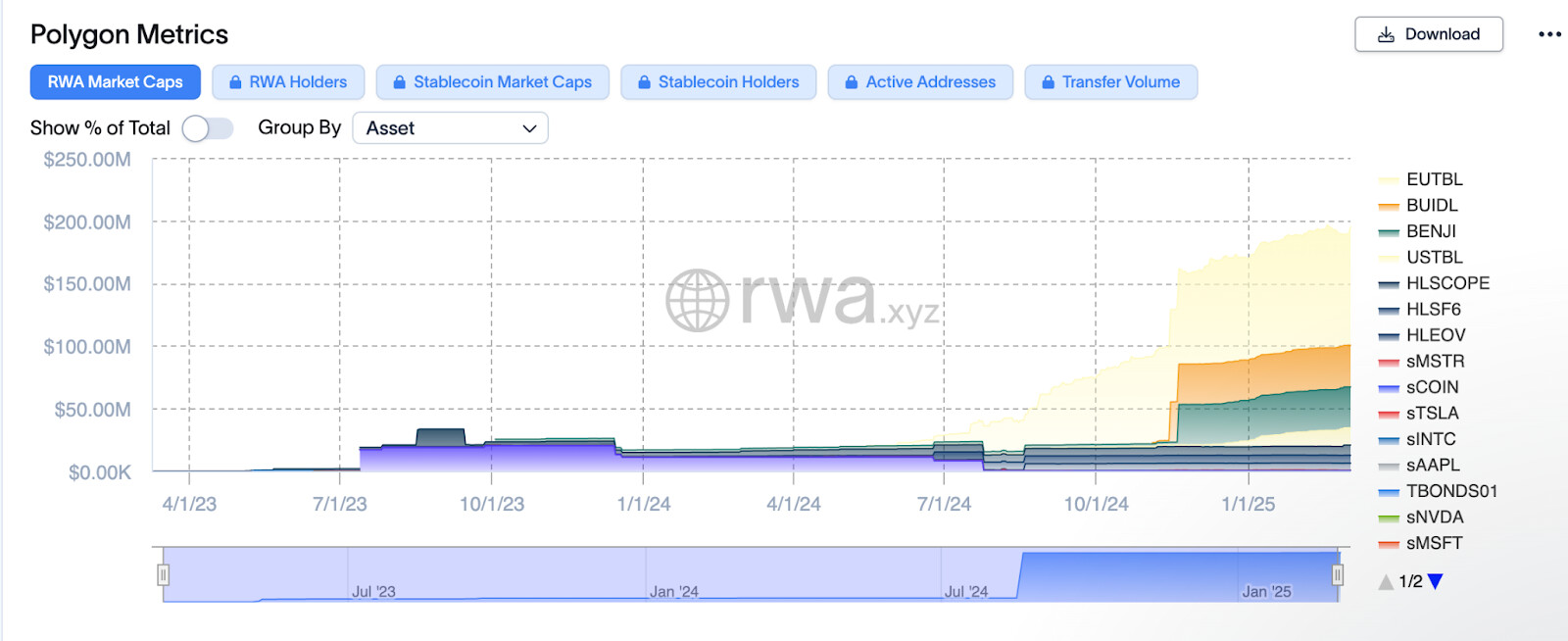The height and width of the screenshot is (641, 1568).
Task: Toggle the Show % of Total switch
Action: click(x=207, y=128)
